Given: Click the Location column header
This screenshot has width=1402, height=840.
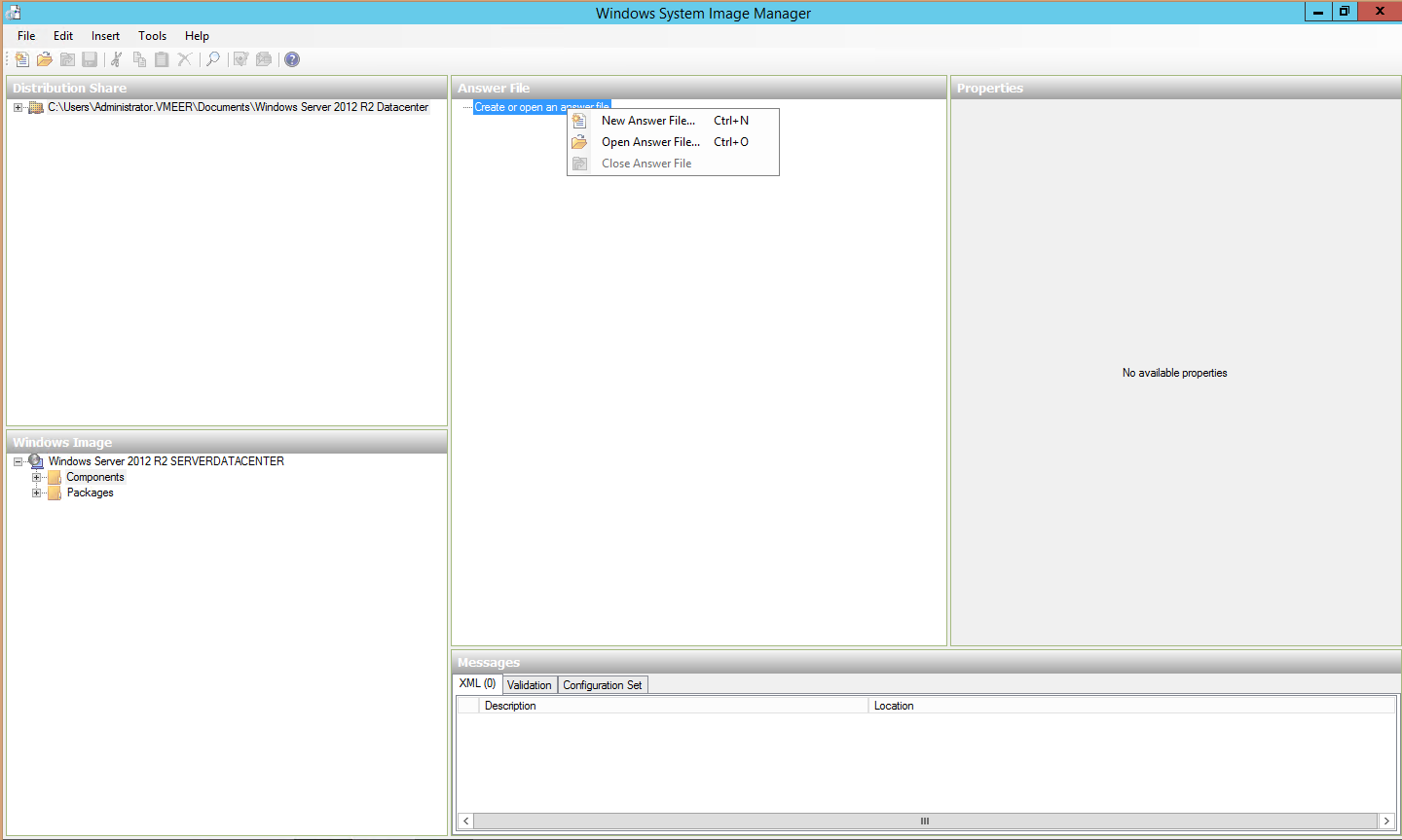Looking at the screenshot, I should (x=1131, y=706).
